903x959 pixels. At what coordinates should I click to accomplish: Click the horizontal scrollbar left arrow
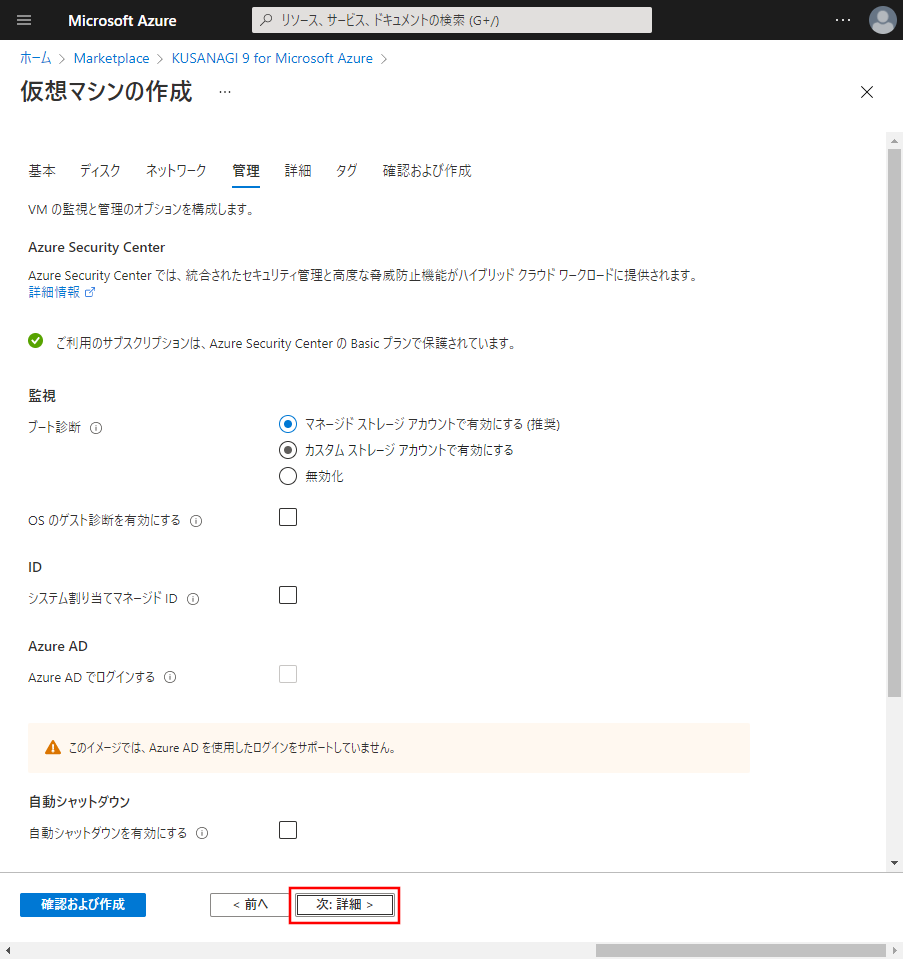point(7,950)
